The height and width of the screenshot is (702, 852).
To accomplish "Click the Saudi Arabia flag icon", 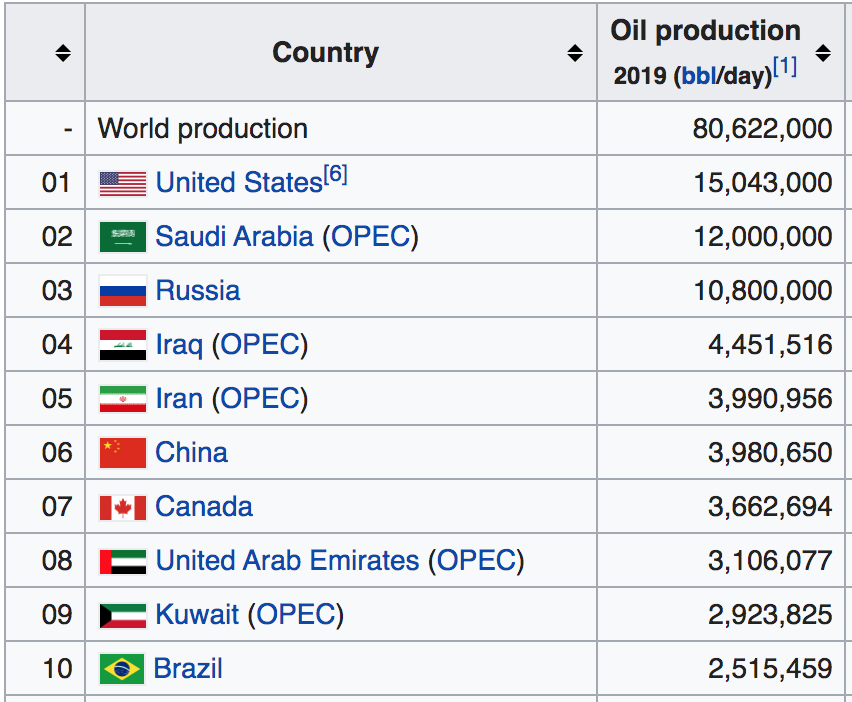I will coord(123,237).
